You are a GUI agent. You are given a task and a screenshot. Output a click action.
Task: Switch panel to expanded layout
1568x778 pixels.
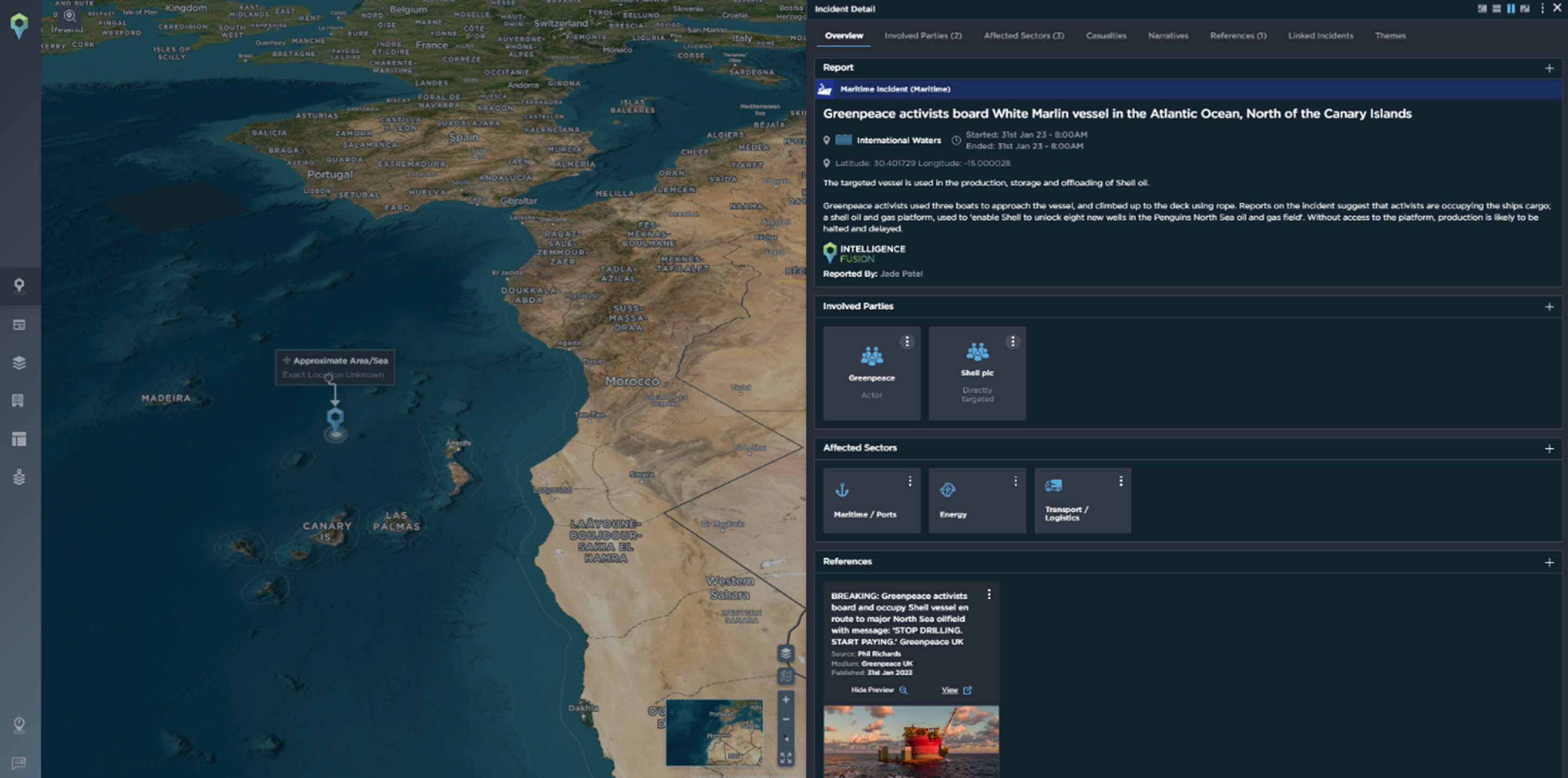pyautogui.click(x=1525, y=9)
